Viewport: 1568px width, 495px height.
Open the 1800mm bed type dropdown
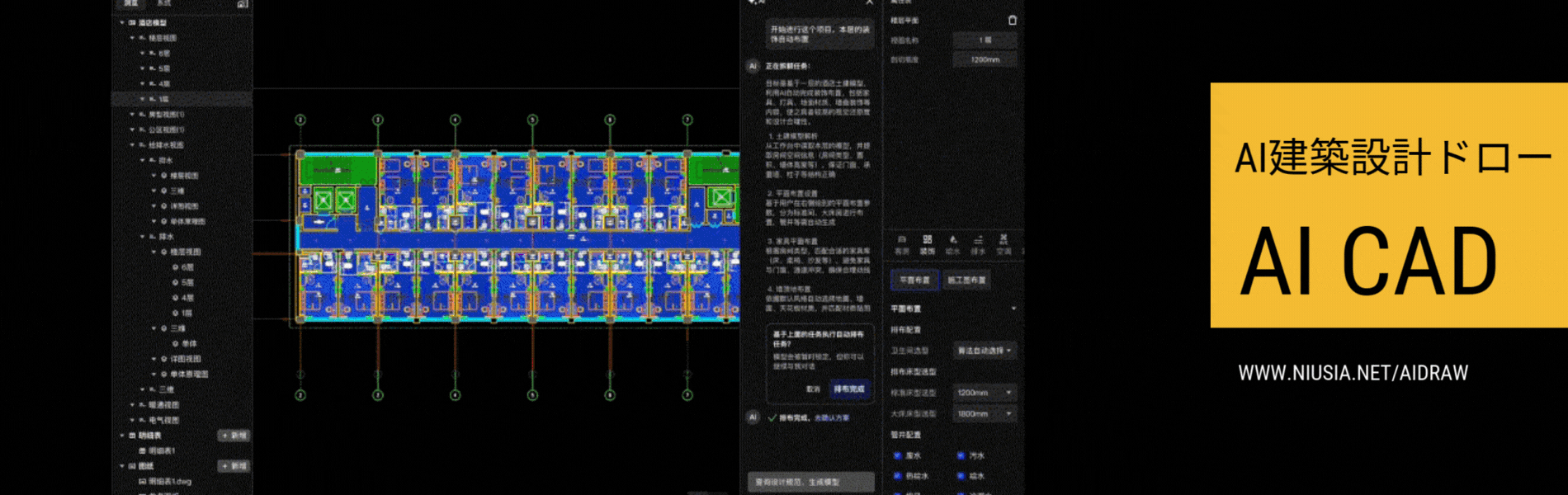coord(985,414)
